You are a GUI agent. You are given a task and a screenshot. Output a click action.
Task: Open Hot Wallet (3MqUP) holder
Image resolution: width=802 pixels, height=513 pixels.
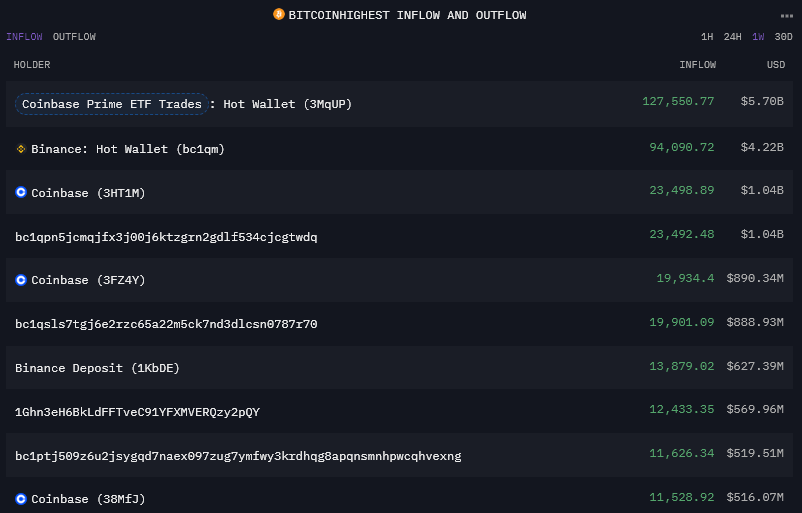287,104
